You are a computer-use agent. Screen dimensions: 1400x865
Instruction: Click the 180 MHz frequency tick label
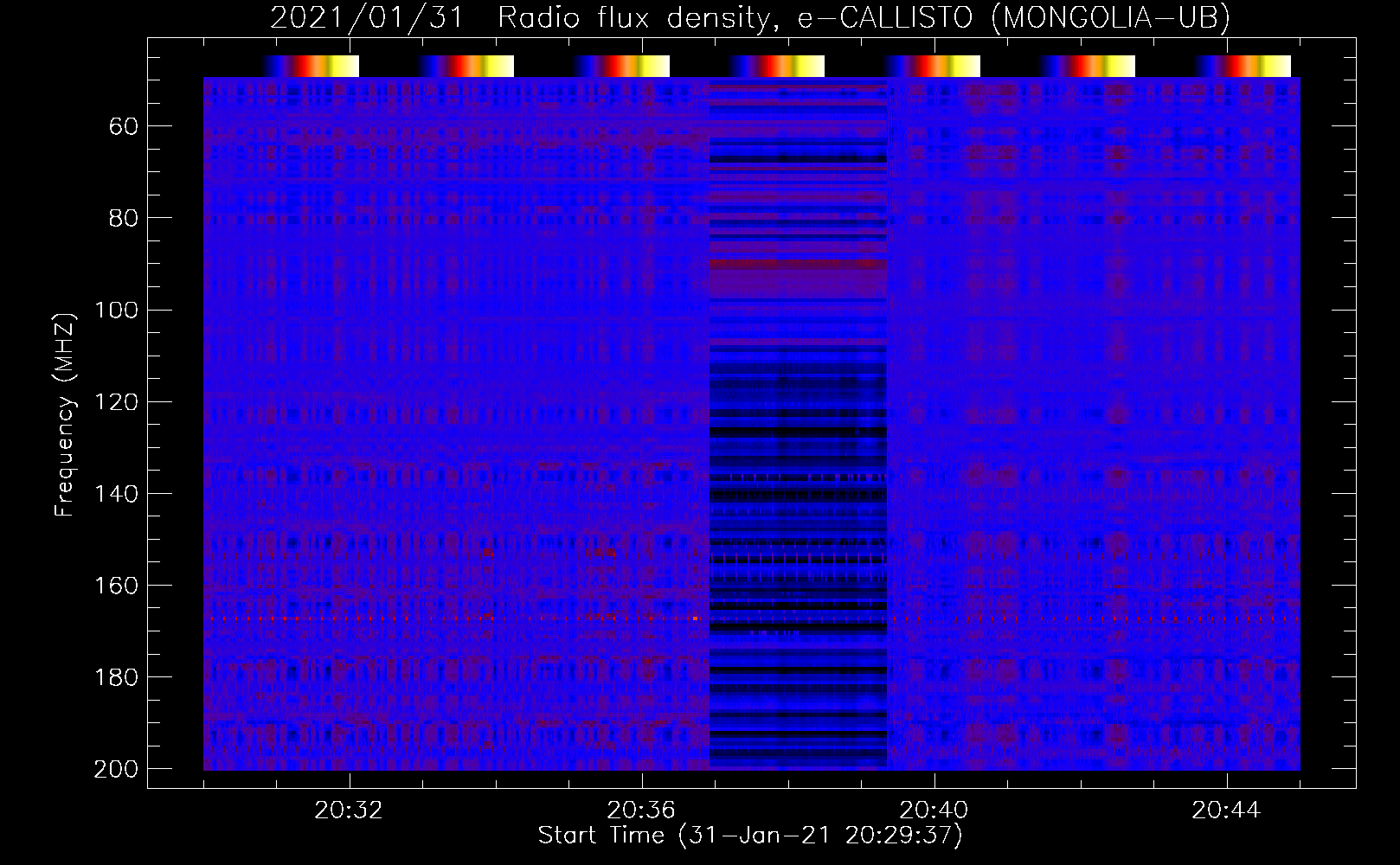tap(117, 677)
